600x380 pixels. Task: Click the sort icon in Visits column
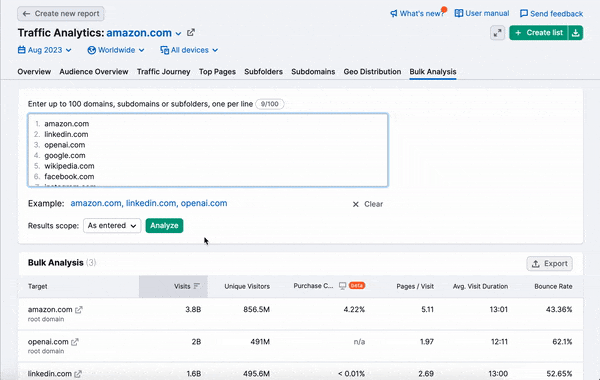197,286
